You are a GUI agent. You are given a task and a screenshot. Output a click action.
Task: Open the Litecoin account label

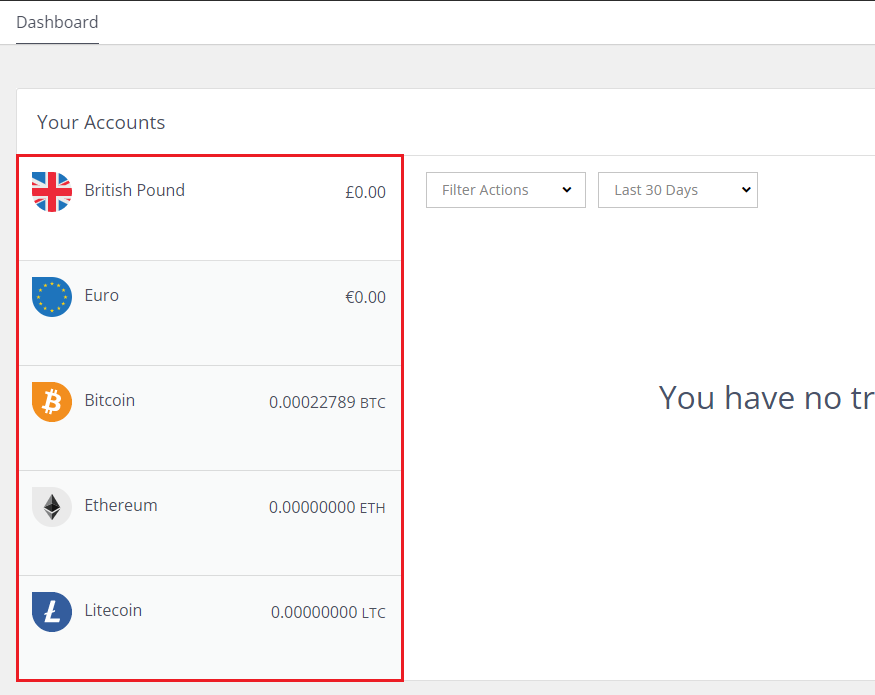point(113,610)
